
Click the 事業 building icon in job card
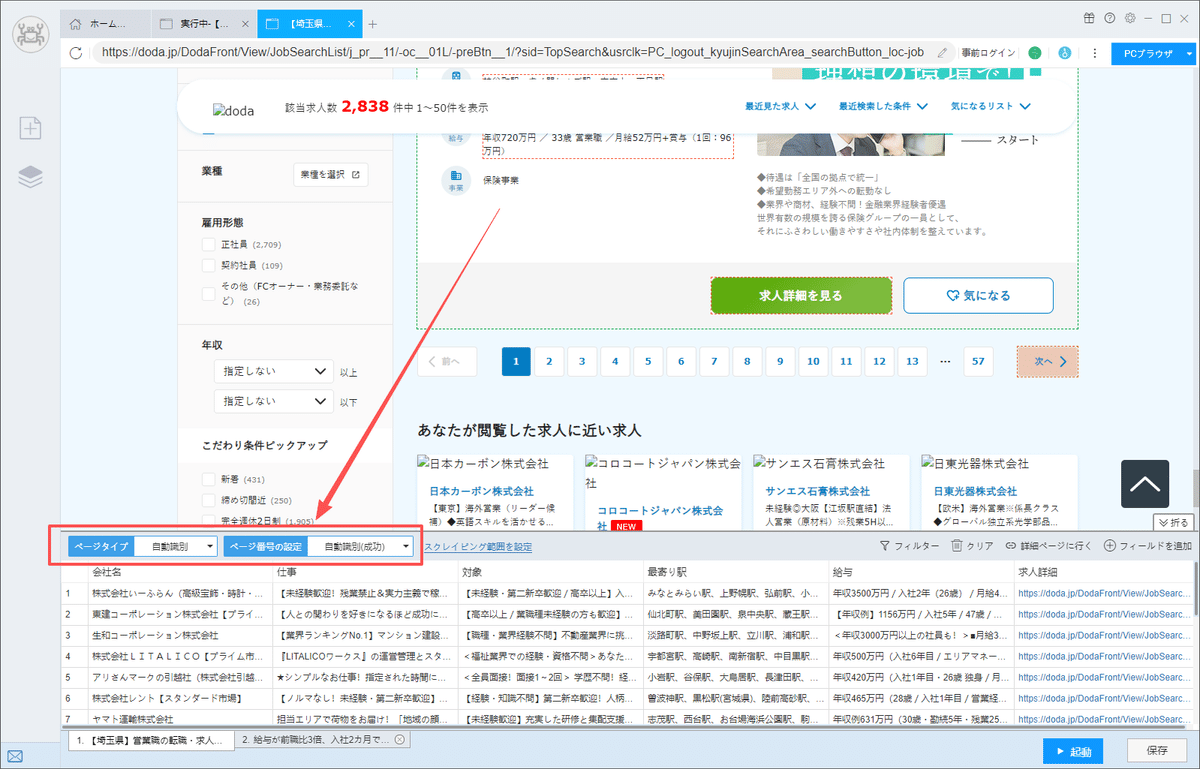(x=456, y=179)
